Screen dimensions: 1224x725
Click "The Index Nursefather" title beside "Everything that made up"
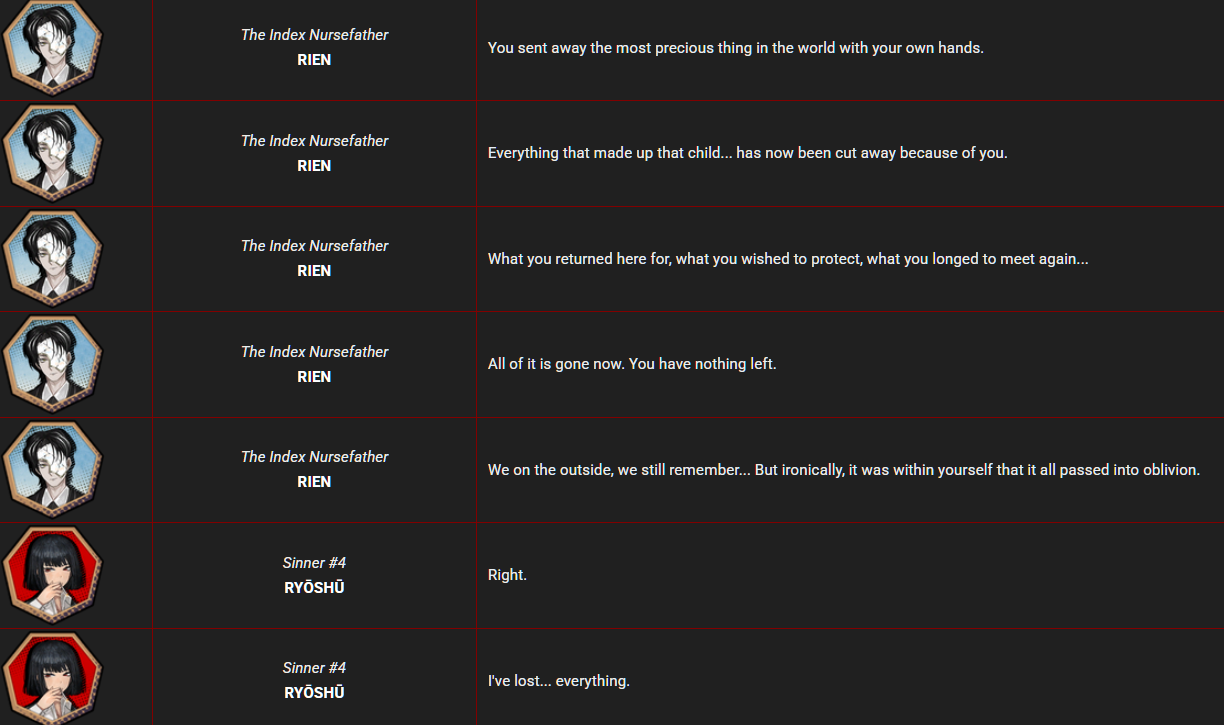click(314, 141)
